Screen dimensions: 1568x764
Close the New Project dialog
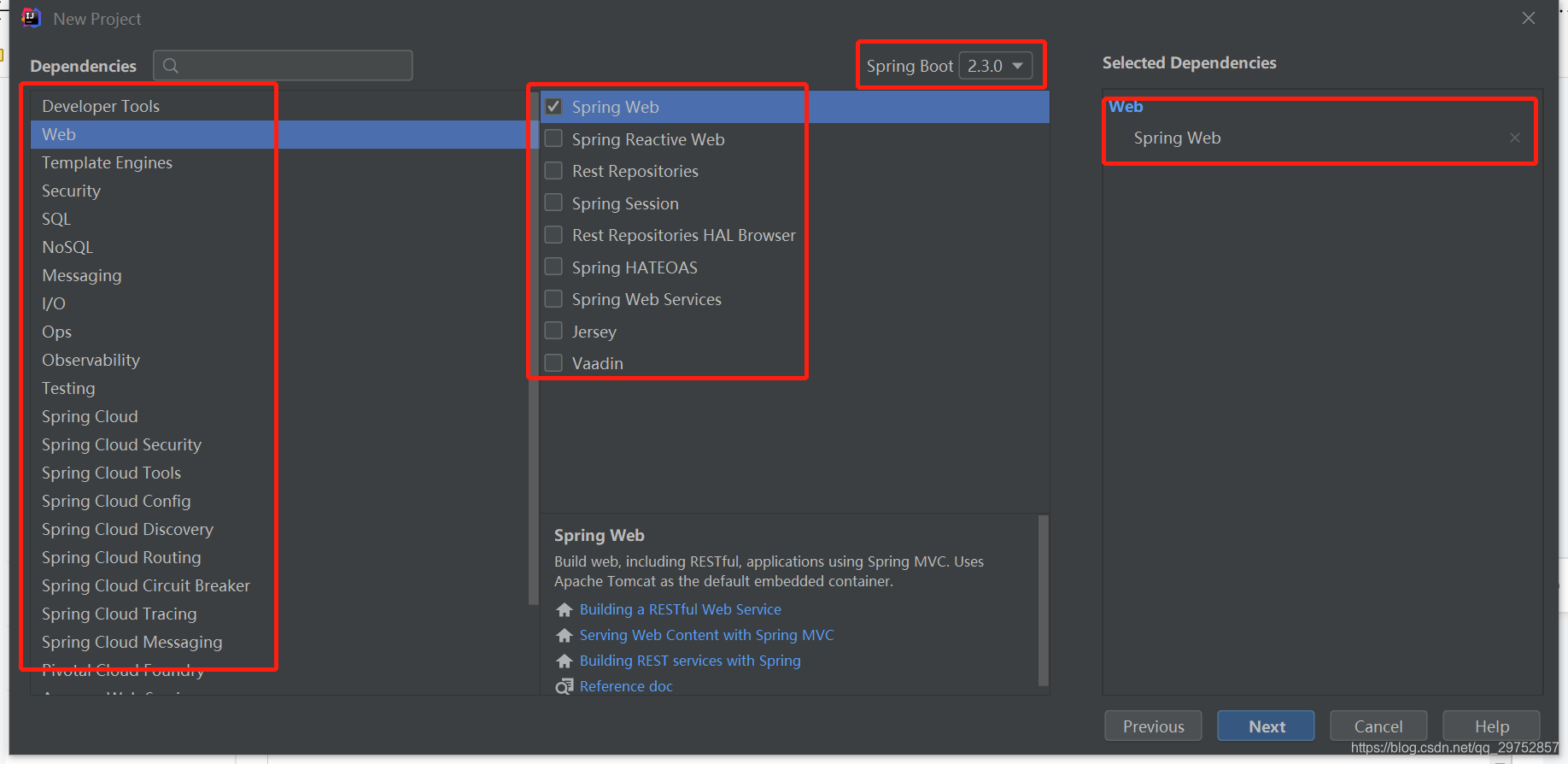(x=1529, y=18)
